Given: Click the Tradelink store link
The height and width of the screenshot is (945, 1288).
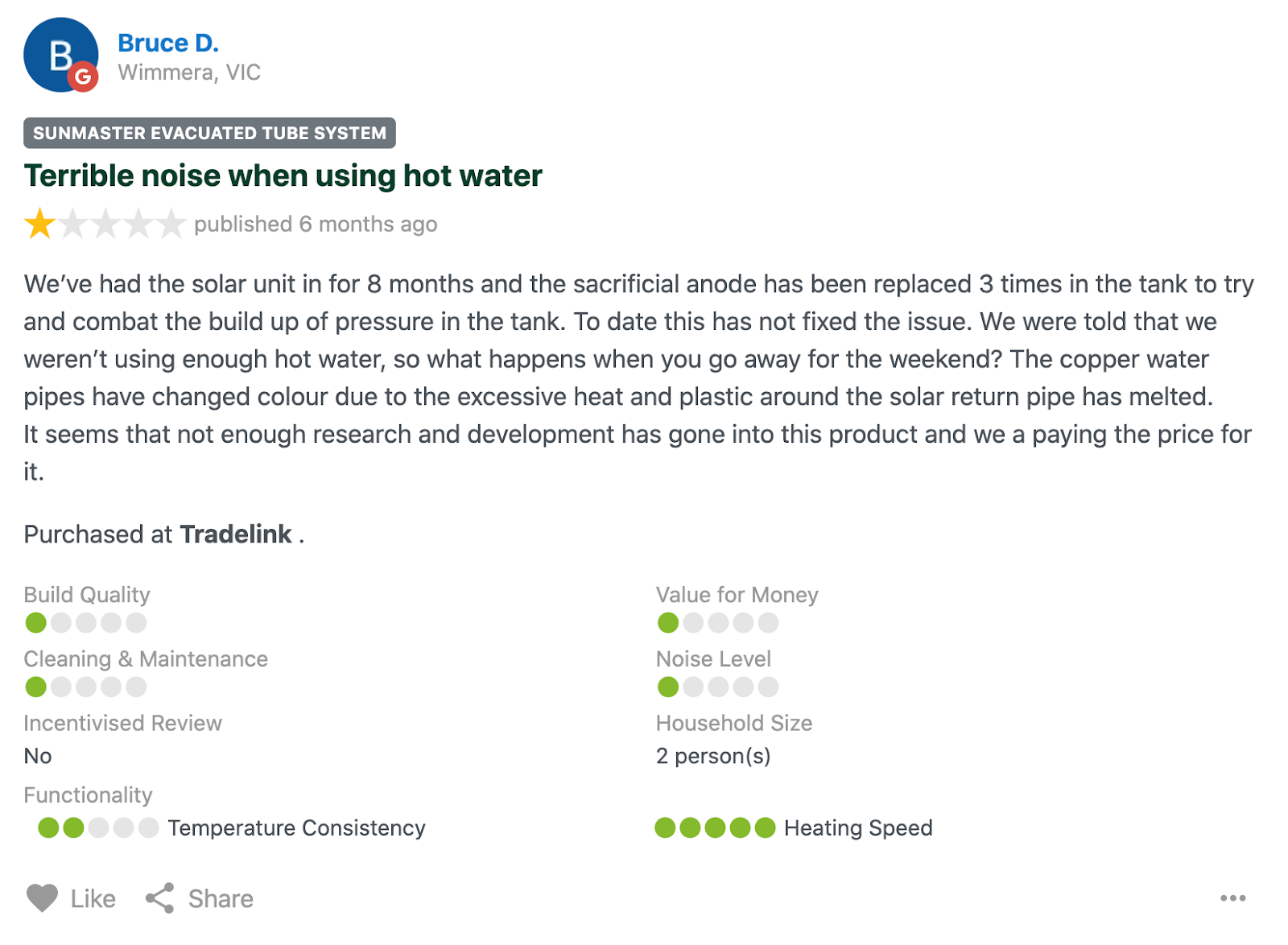Looking at the screenshot, I should (235, 534).
